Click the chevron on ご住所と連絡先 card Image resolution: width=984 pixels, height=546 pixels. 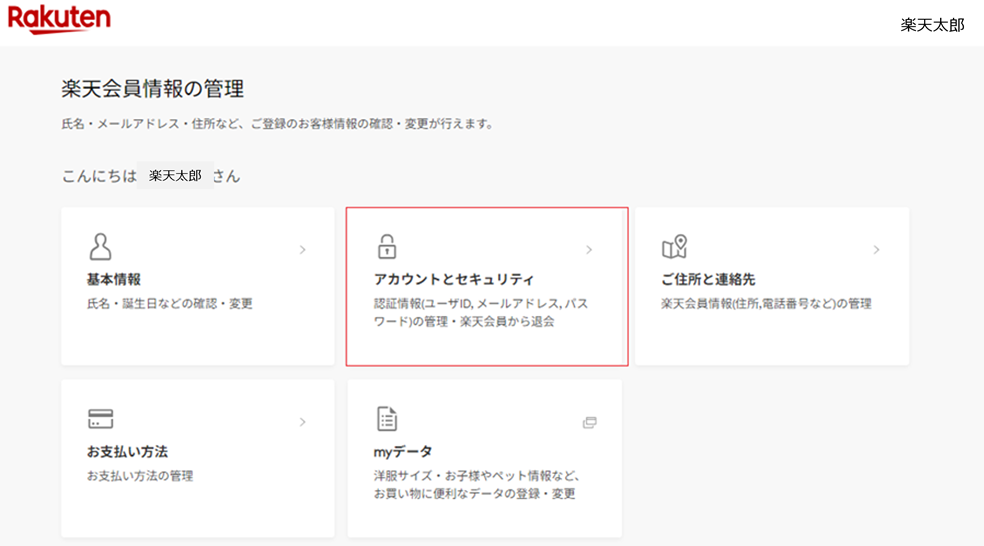(x=876, y=250)
